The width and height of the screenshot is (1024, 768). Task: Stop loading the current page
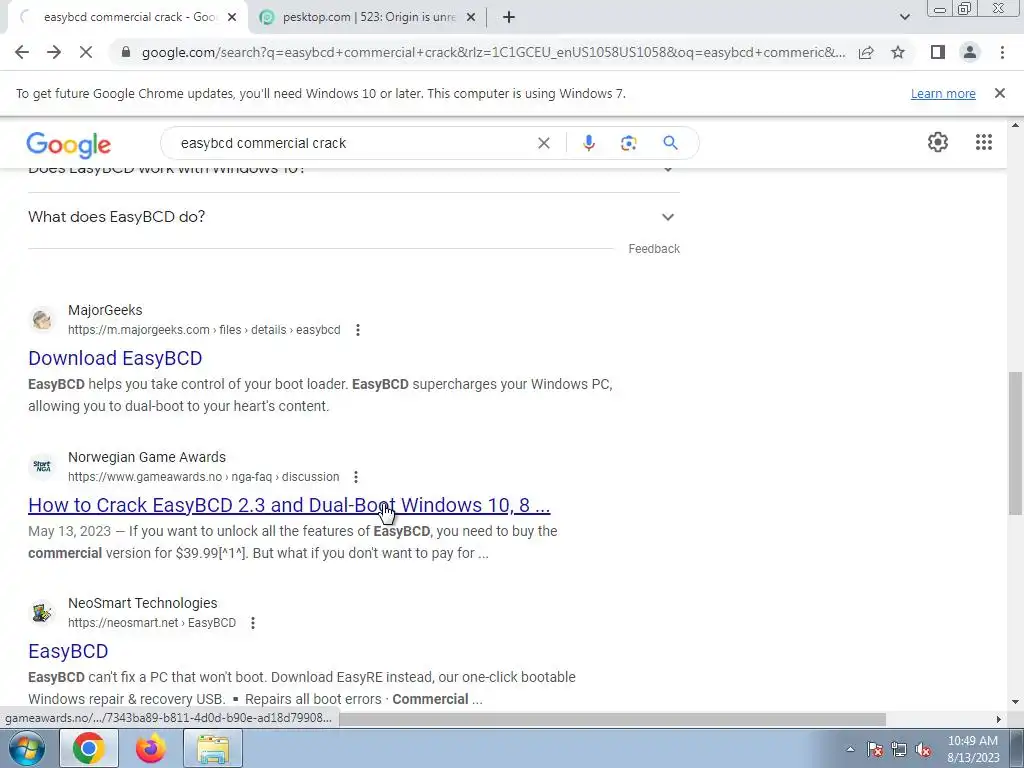point(86,52)
